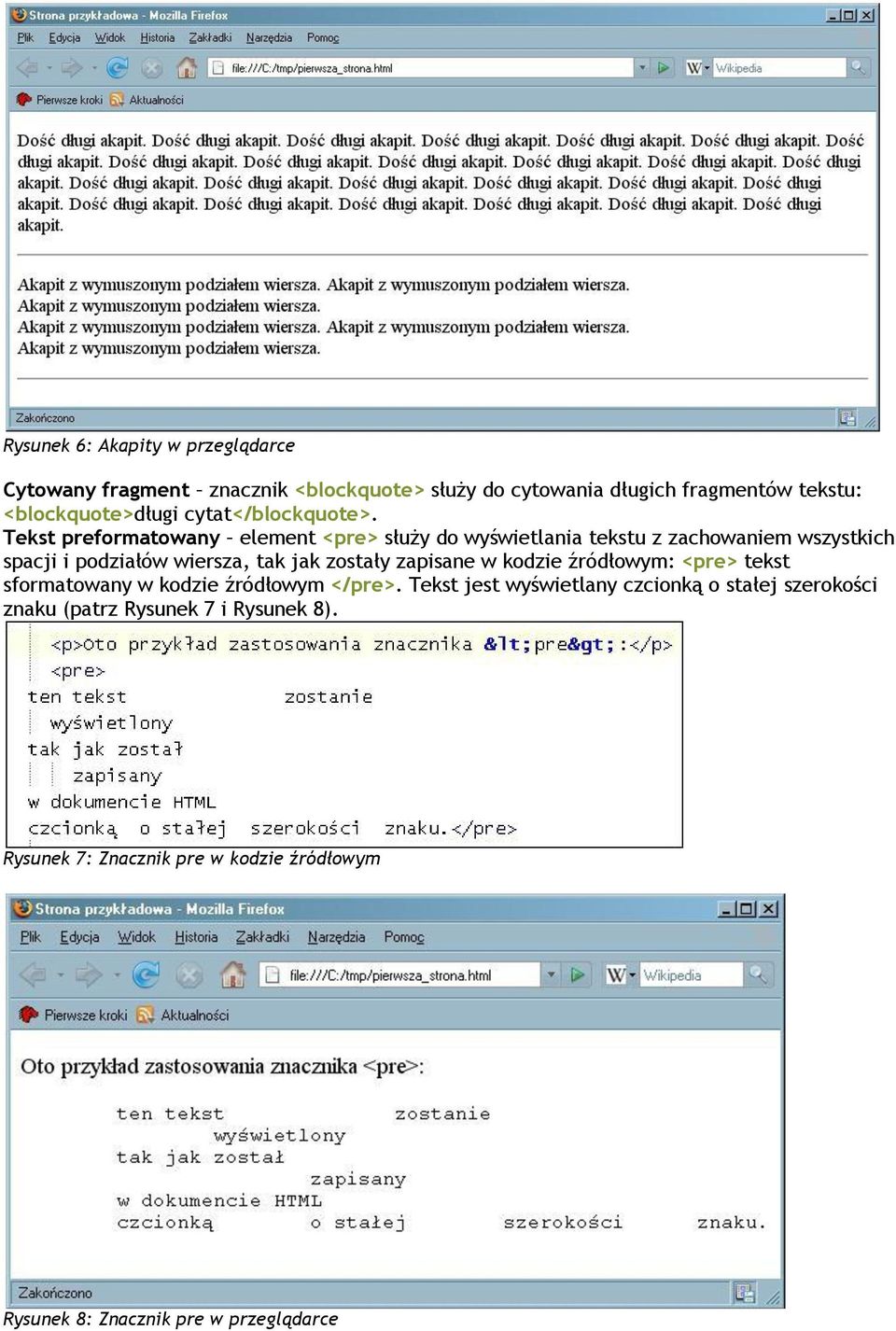Click forward arrow in Rysunek 6 Firefox window
Image resolution: width=896 pixels, height=1331 pixels.
[x=71, y=68]
